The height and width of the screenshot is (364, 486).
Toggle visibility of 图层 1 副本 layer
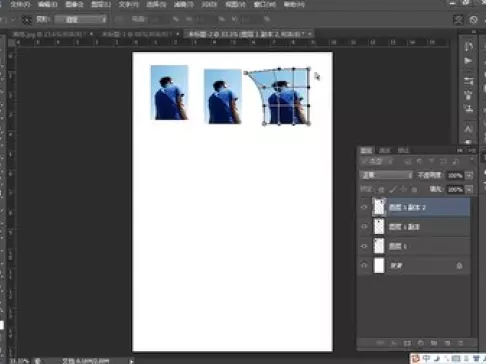pyautogui.click(x=364, y=227)
